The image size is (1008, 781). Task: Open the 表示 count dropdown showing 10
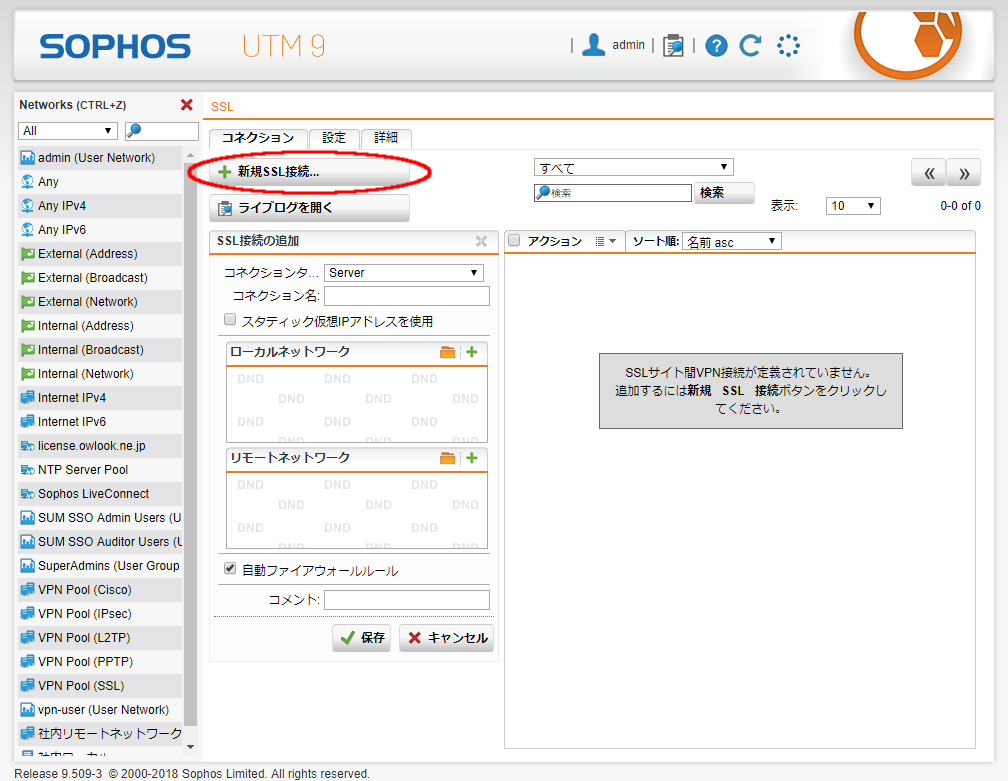click(852, 205)
